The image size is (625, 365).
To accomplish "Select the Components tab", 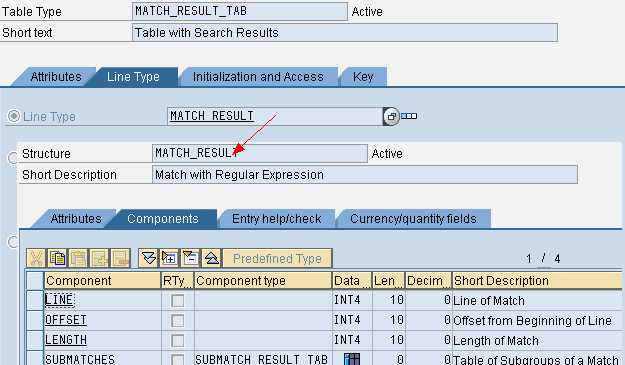I will click(163, 219).
